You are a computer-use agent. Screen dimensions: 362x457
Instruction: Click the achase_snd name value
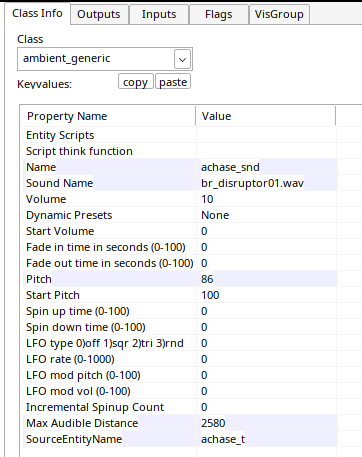[230, 167]
